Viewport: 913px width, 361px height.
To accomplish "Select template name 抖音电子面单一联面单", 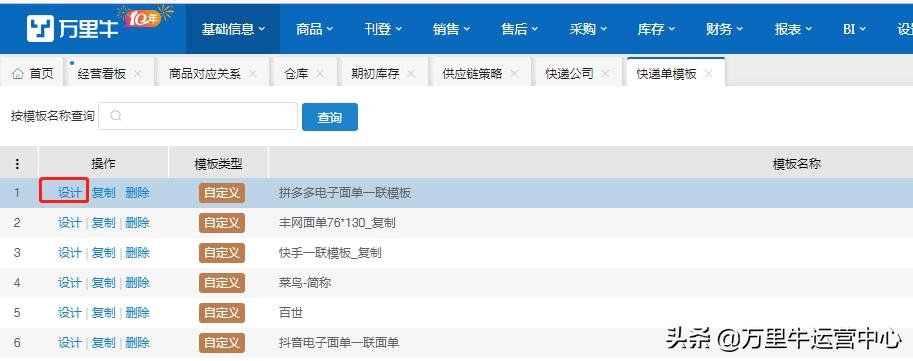I will pyautogui.click(x=339, y=342).
